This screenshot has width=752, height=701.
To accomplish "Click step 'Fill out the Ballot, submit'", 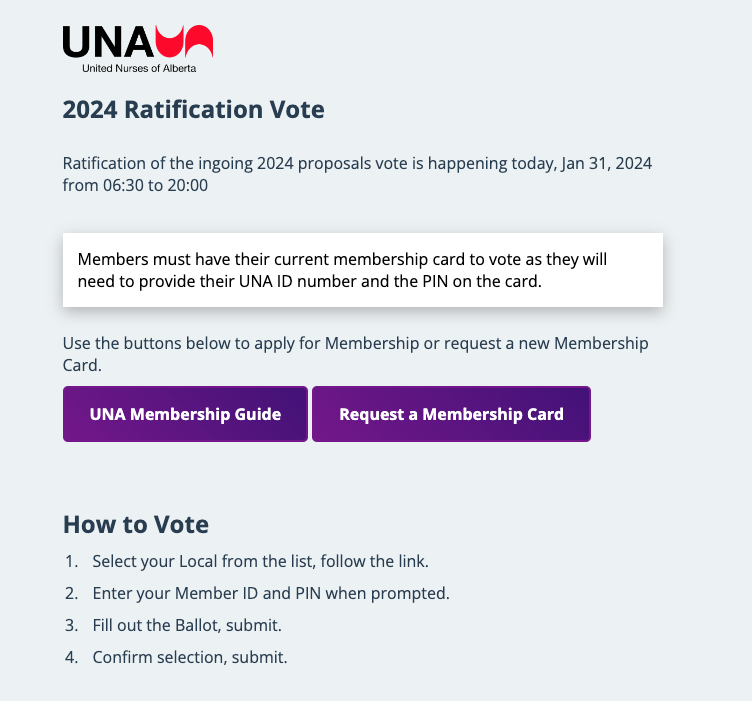I will [x=187, y=626].
